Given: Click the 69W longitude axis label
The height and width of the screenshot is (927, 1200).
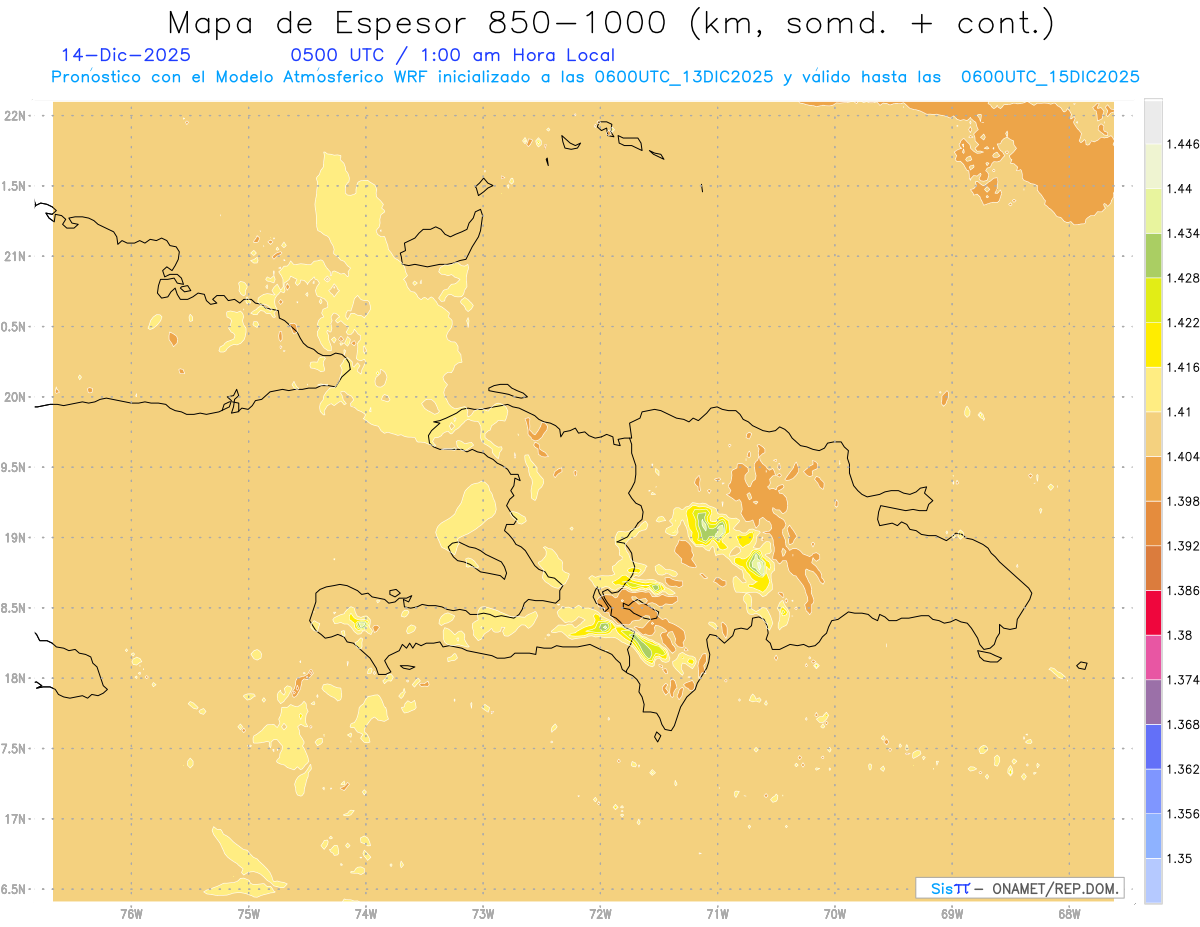Looking at the screenshot, I should coord(952,913).
